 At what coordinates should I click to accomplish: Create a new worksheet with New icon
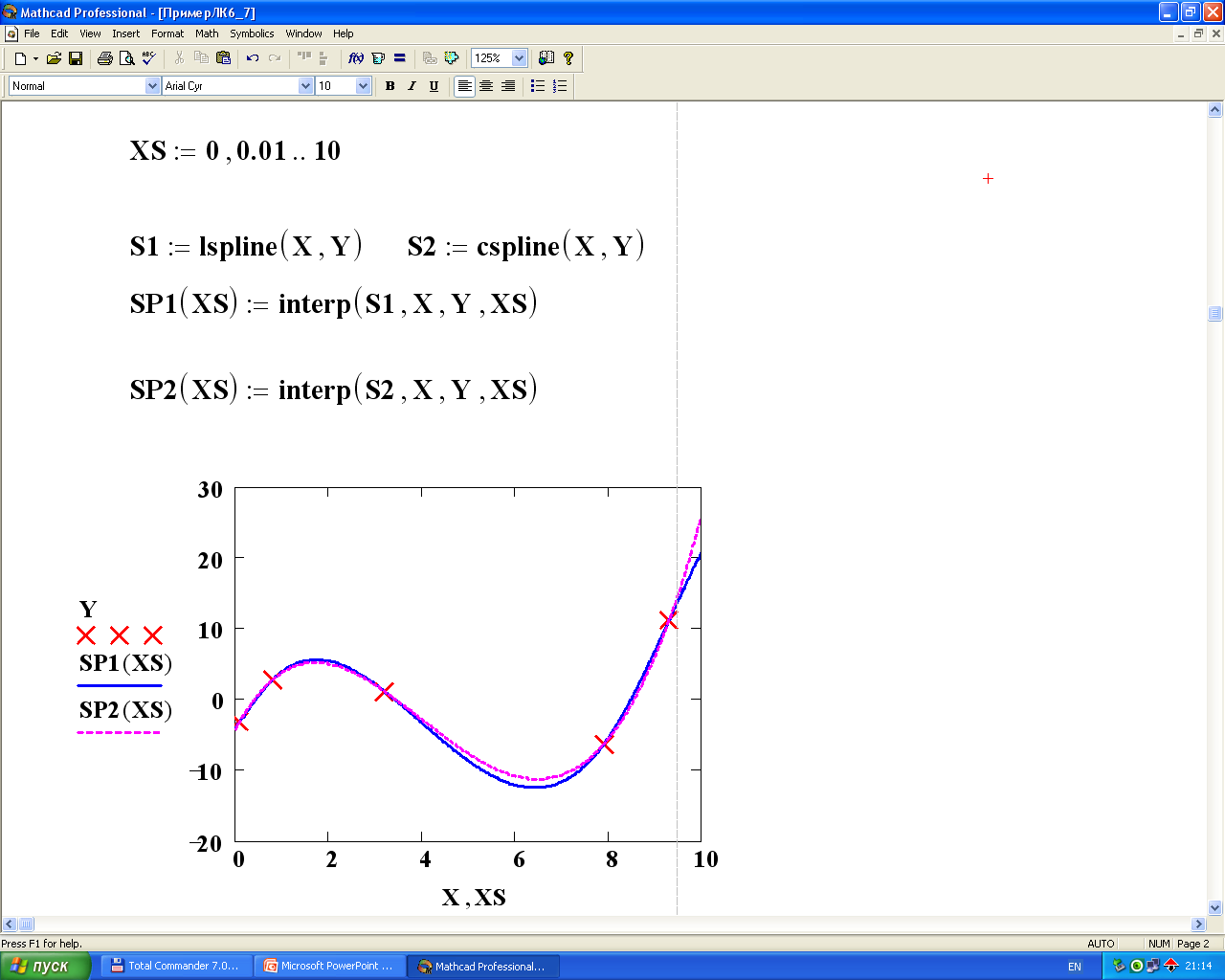[20, 58]
